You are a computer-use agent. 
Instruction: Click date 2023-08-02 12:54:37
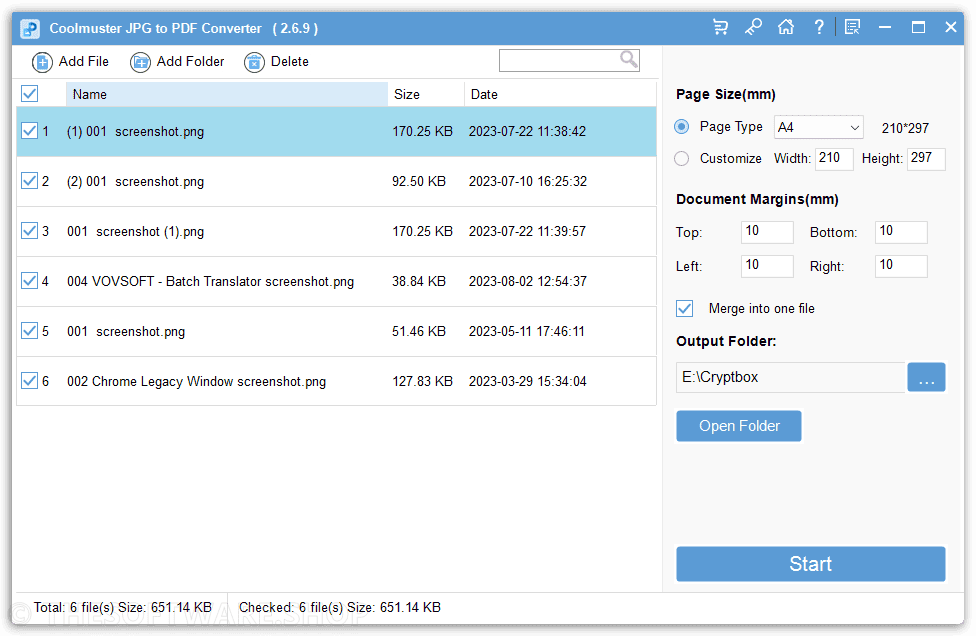pos(528,281)
